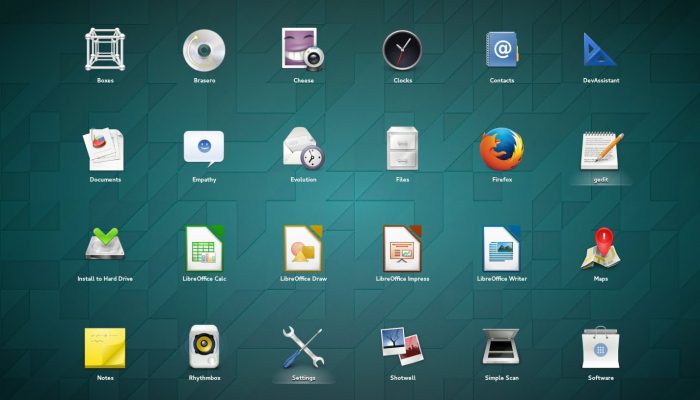This screenshot has height=400, width=700.
Task: Open Rhythmbox music player
Action: tap(204, 346)
